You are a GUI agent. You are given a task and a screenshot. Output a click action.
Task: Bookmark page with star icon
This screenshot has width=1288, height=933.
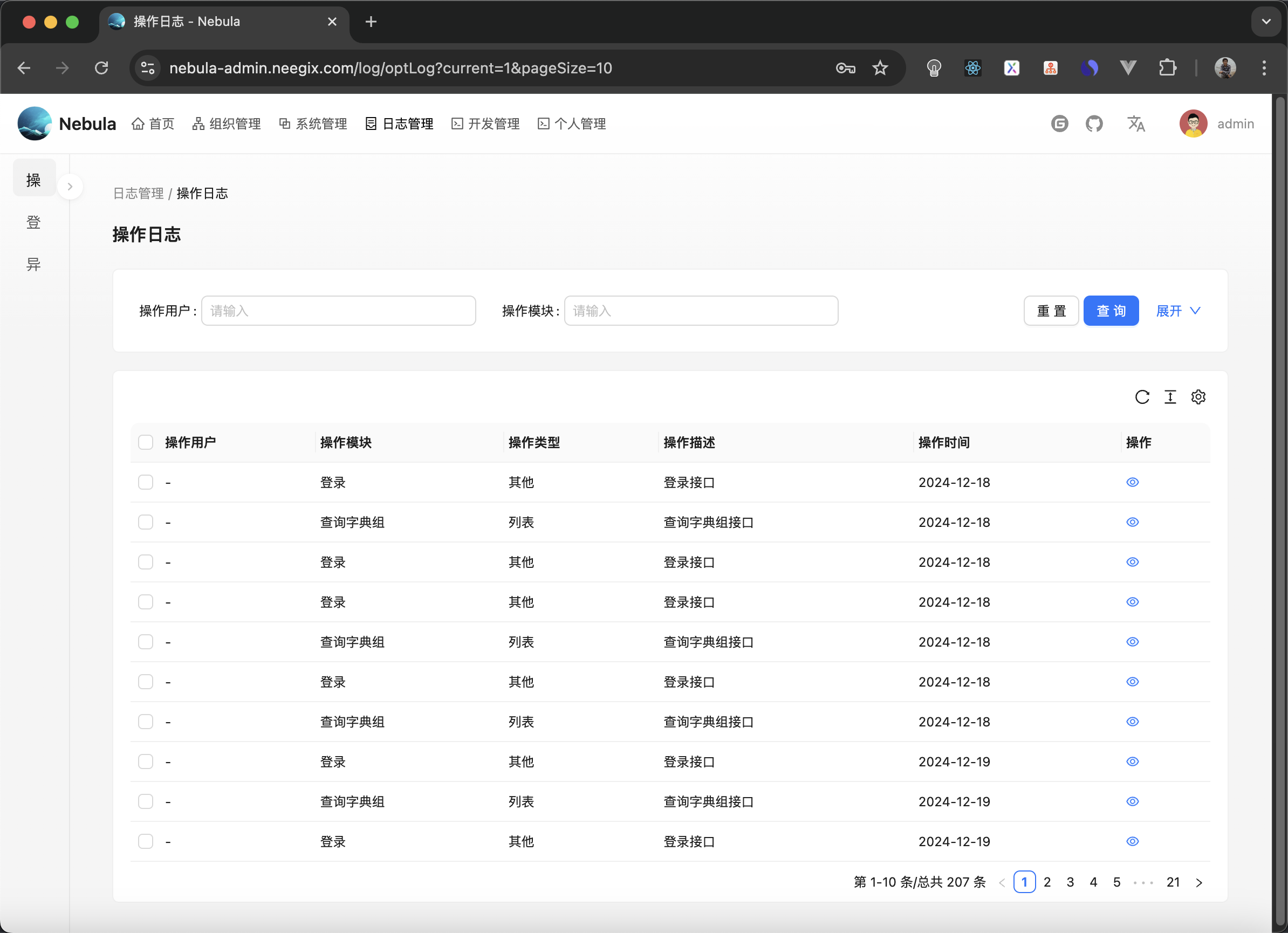(x=880, y=68)
